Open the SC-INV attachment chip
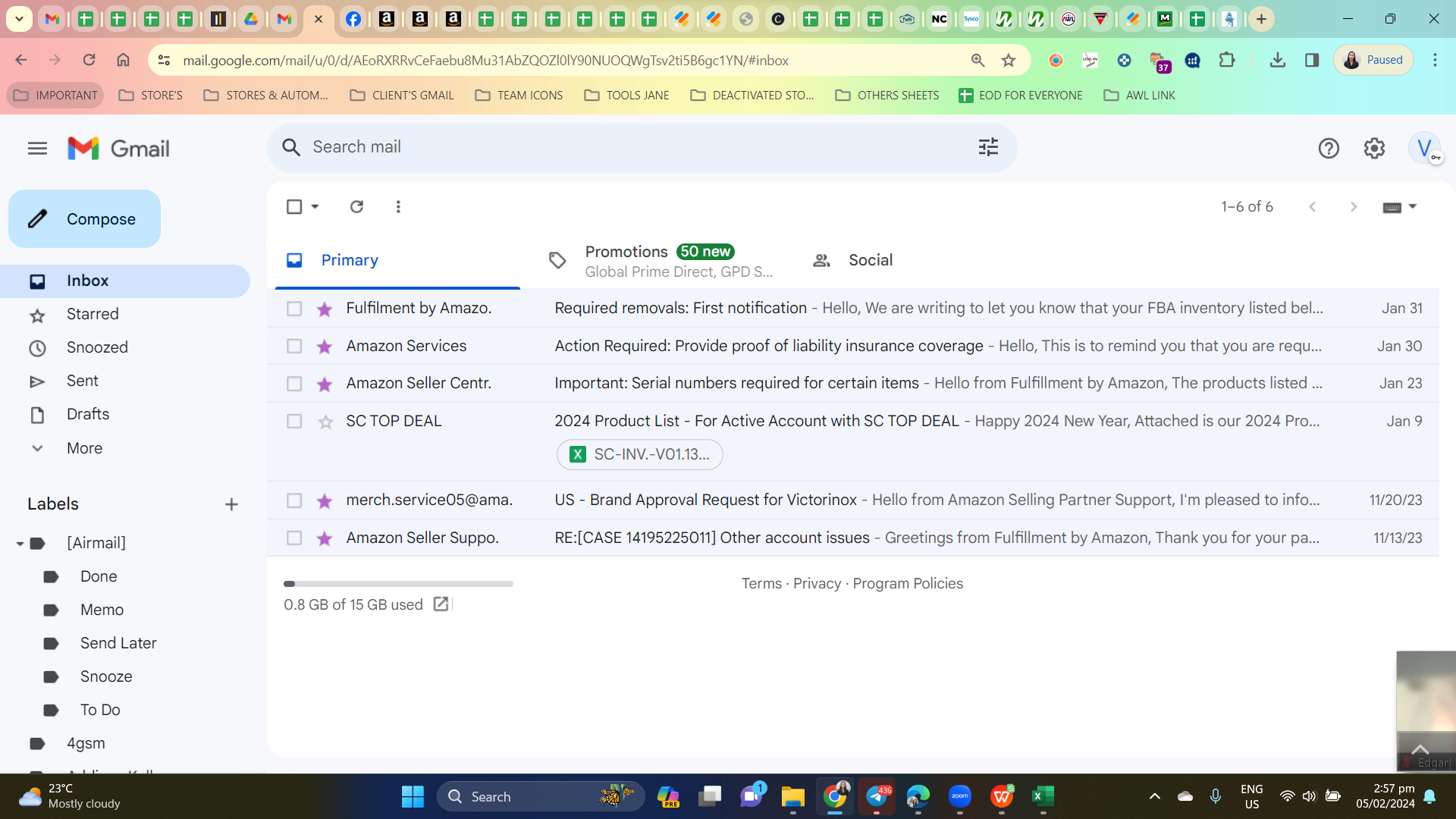1456x819 pixels. (639, 455)
